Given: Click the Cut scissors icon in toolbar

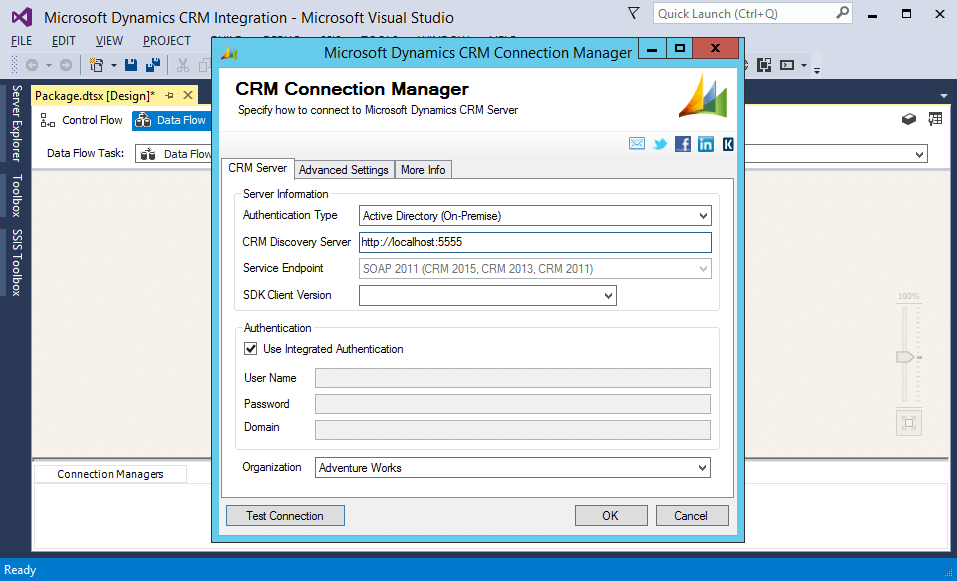Looking at the screenshot, I should pyautogui.click(x=182, y=65).
